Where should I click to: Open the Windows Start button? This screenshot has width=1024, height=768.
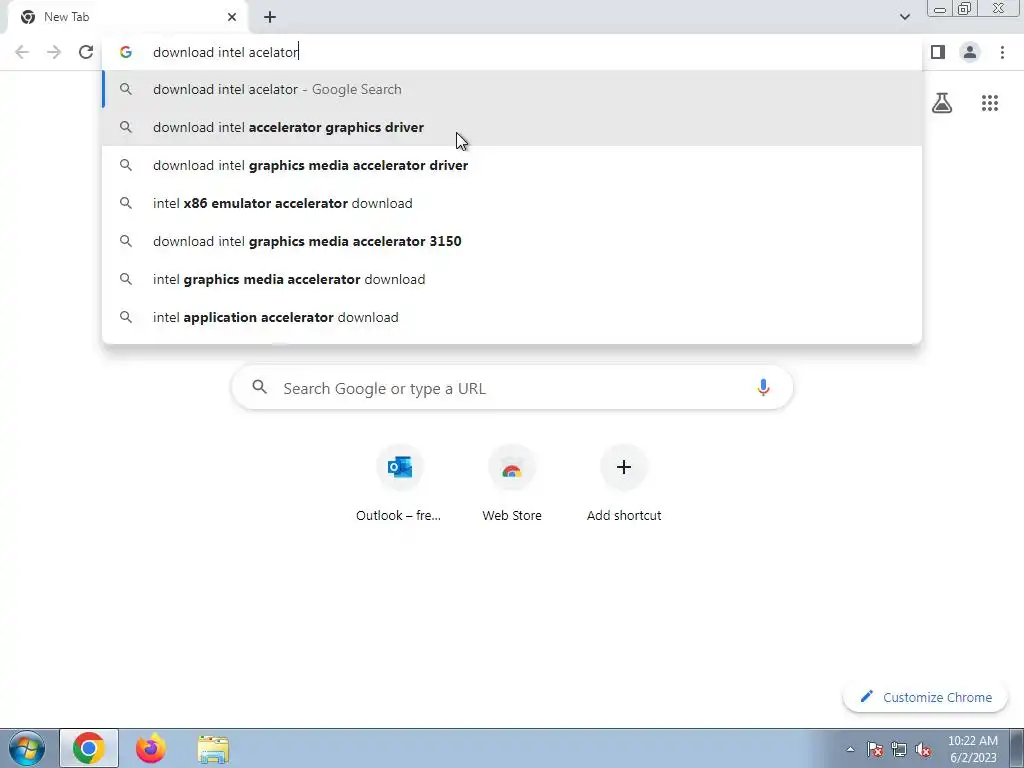tap(27, 748)
